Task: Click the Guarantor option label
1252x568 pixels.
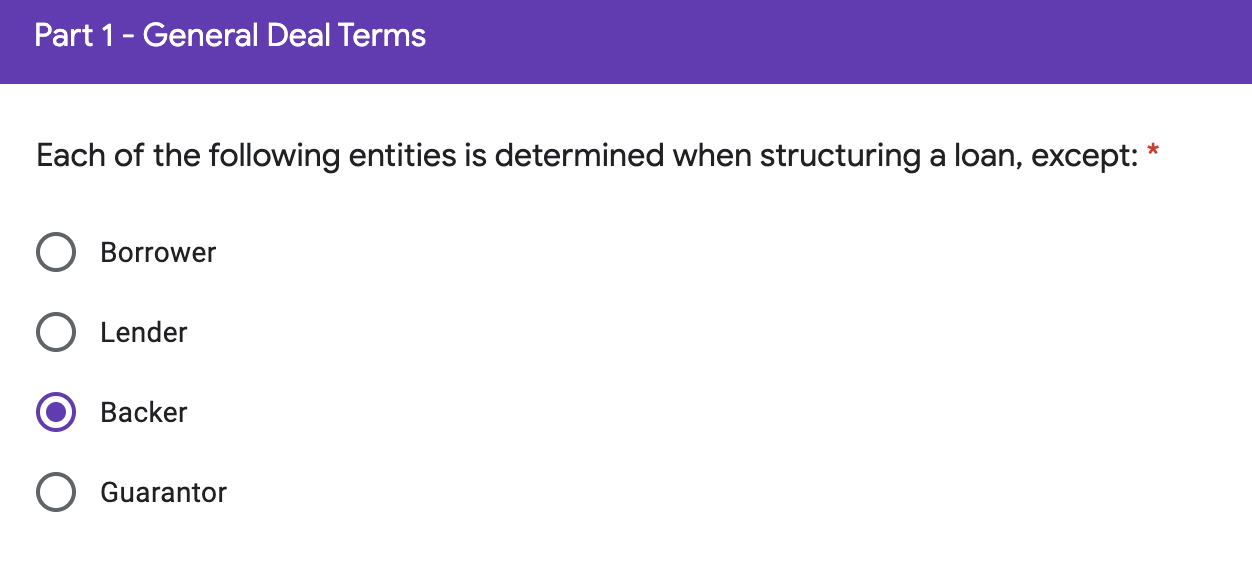Action: tap(164, 492)
